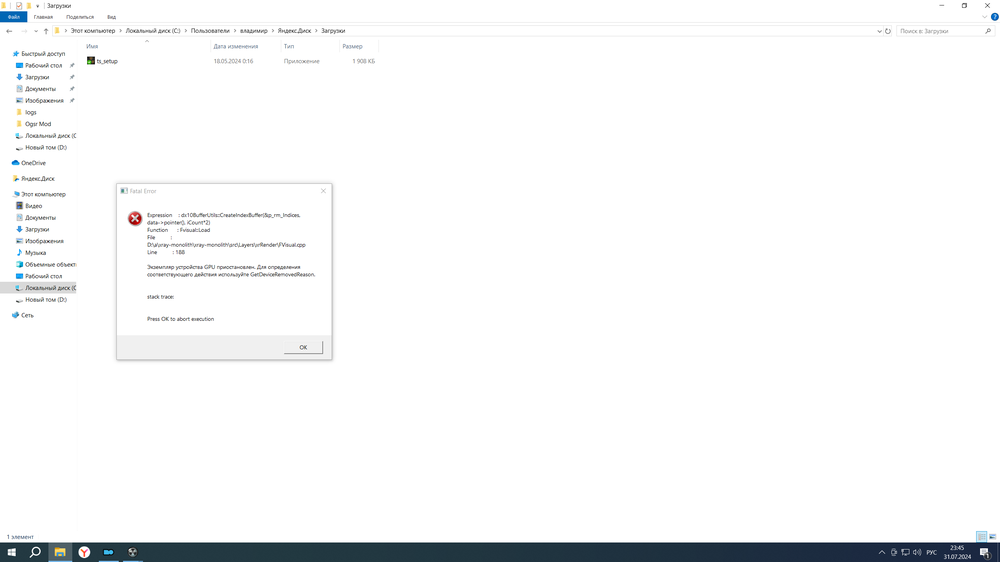Open Explorer help question mark

[994, 17]
